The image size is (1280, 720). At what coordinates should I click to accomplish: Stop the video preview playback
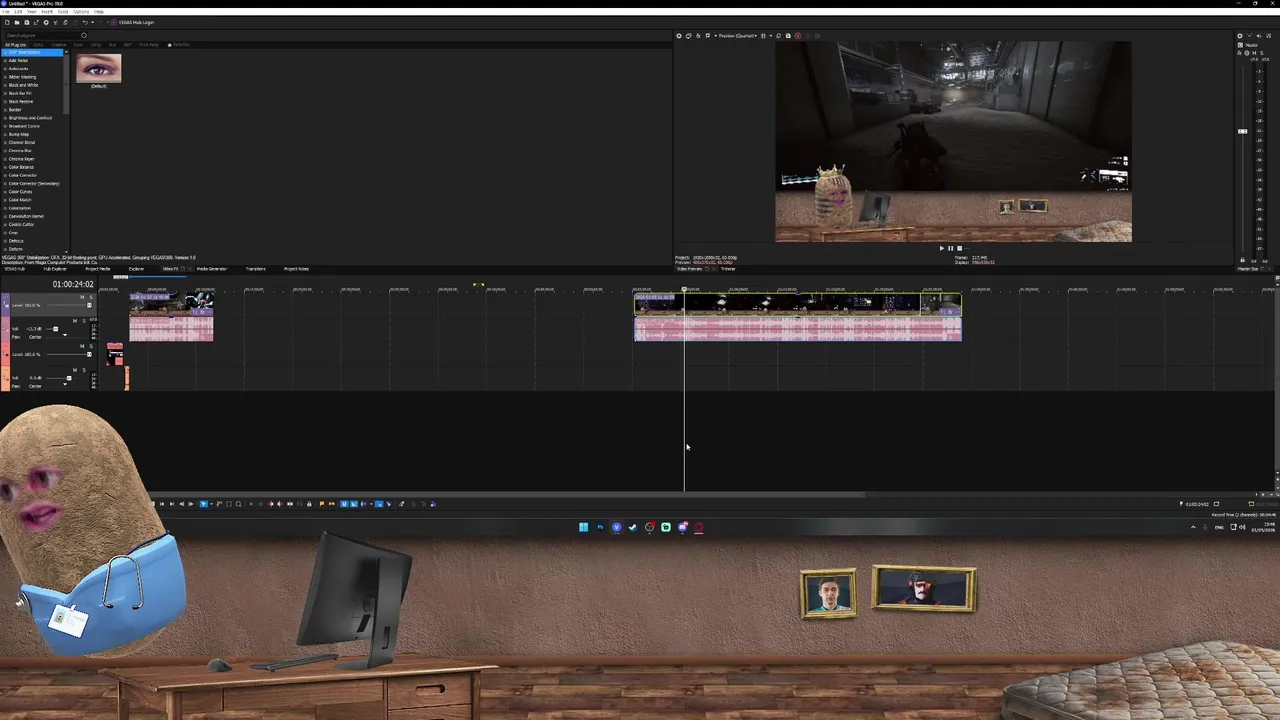click(959, 248)
